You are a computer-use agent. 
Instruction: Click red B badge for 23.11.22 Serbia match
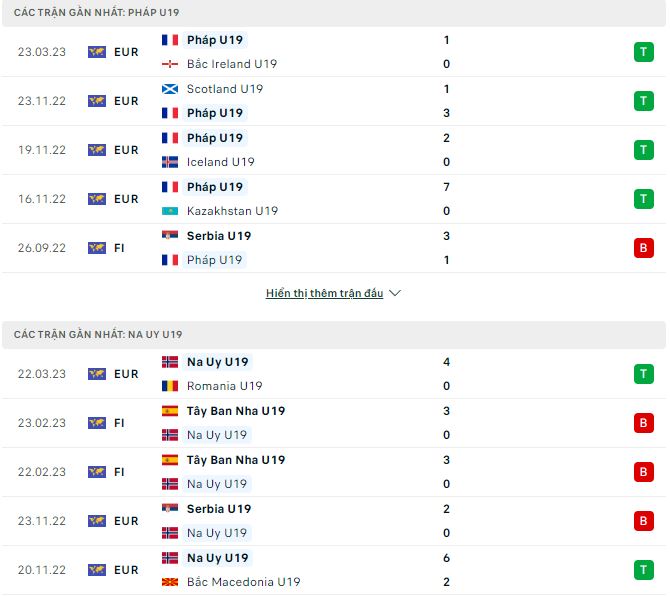[x=643, y=521]
